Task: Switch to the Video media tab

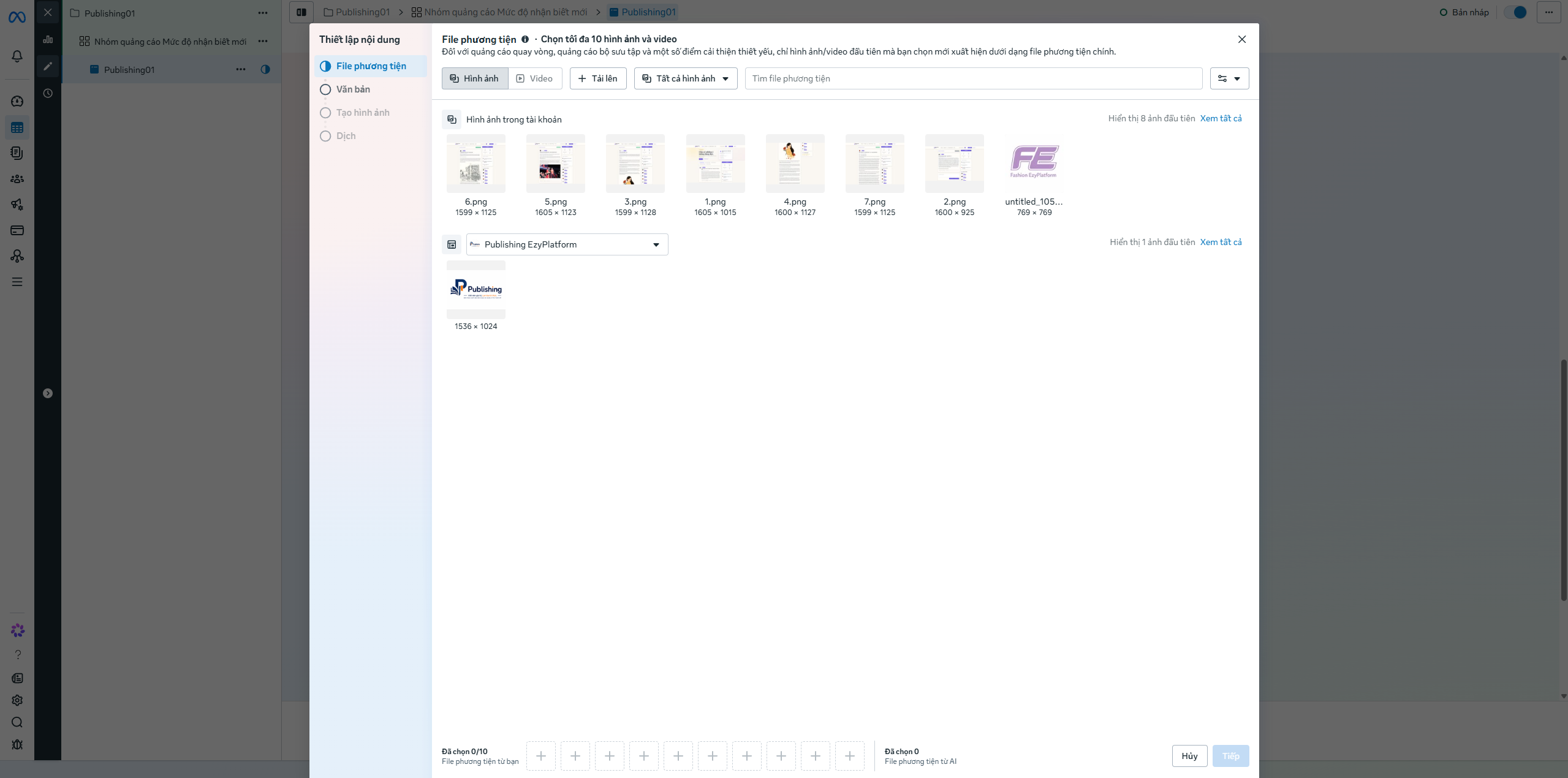Action: (x=535, y=78)
